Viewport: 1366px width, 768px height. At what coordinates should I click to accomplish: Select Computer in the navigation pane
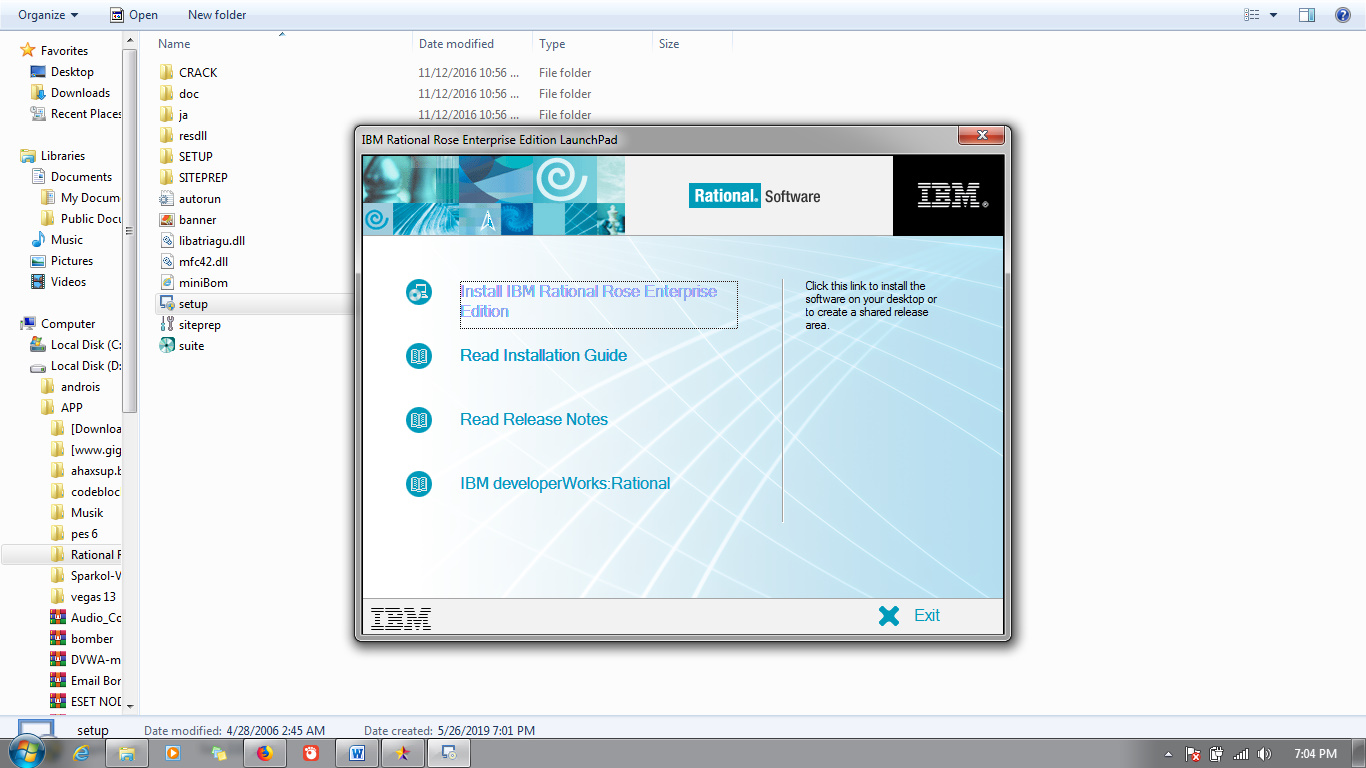pyautogui.click(x=68, y=324)
